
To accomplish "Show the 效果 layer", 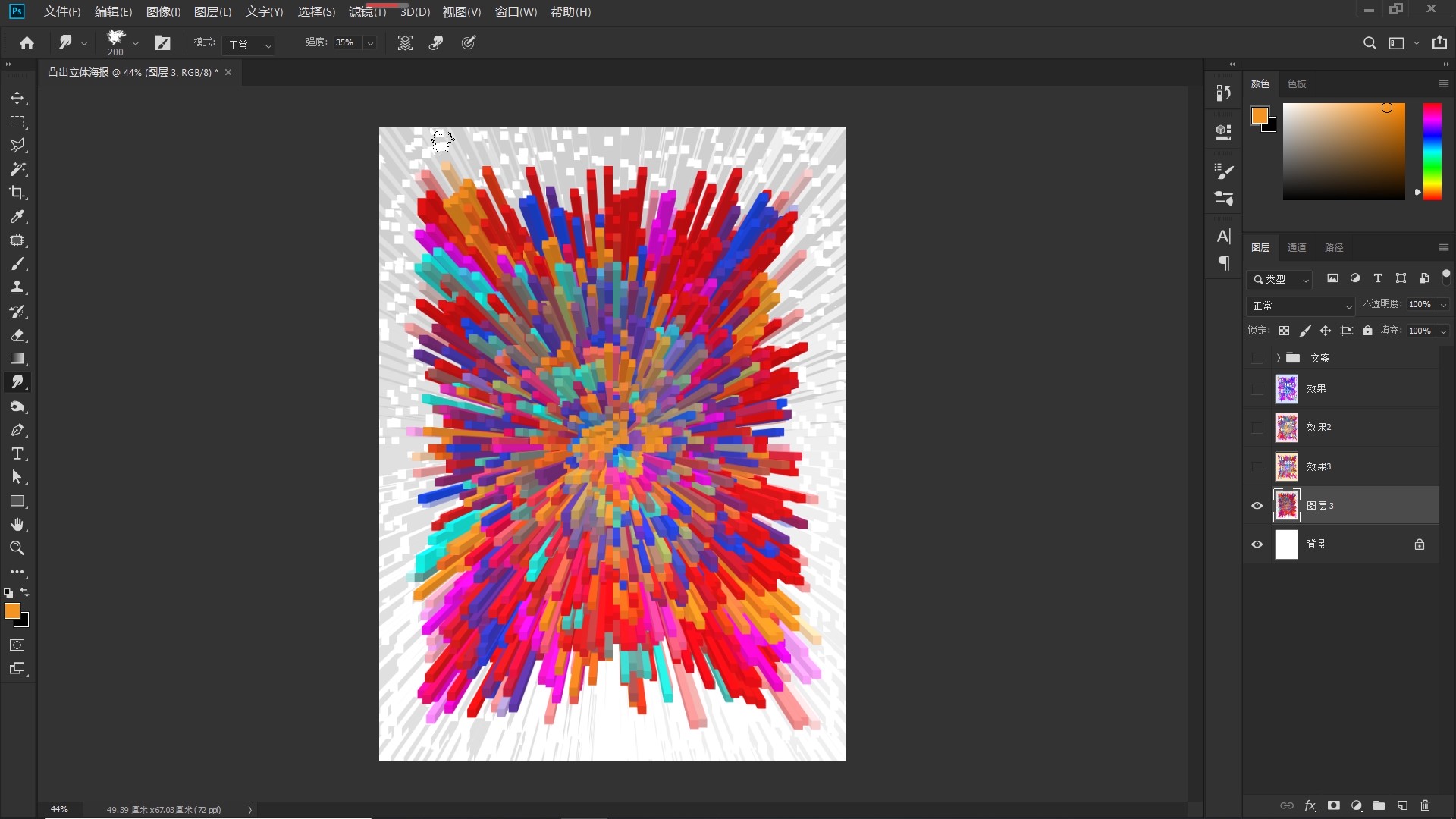I will pos(1257,389).
